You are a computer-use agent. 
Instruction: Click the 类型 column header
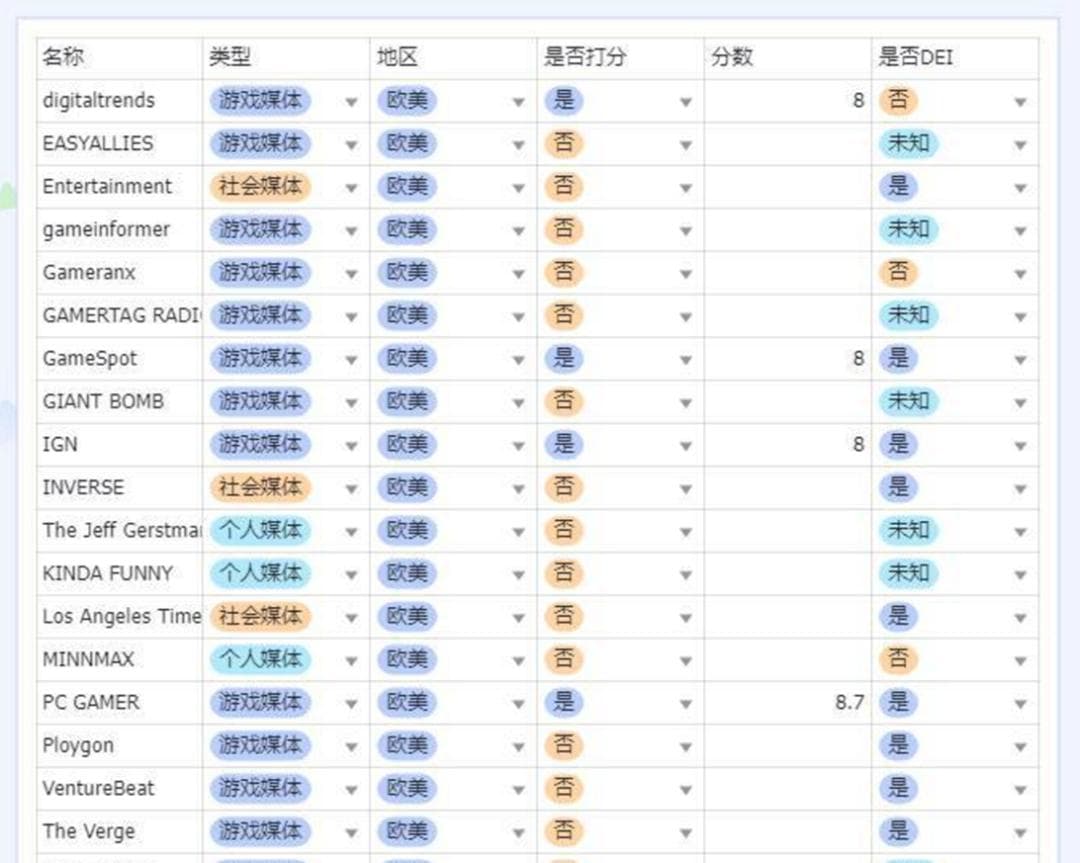230,58
